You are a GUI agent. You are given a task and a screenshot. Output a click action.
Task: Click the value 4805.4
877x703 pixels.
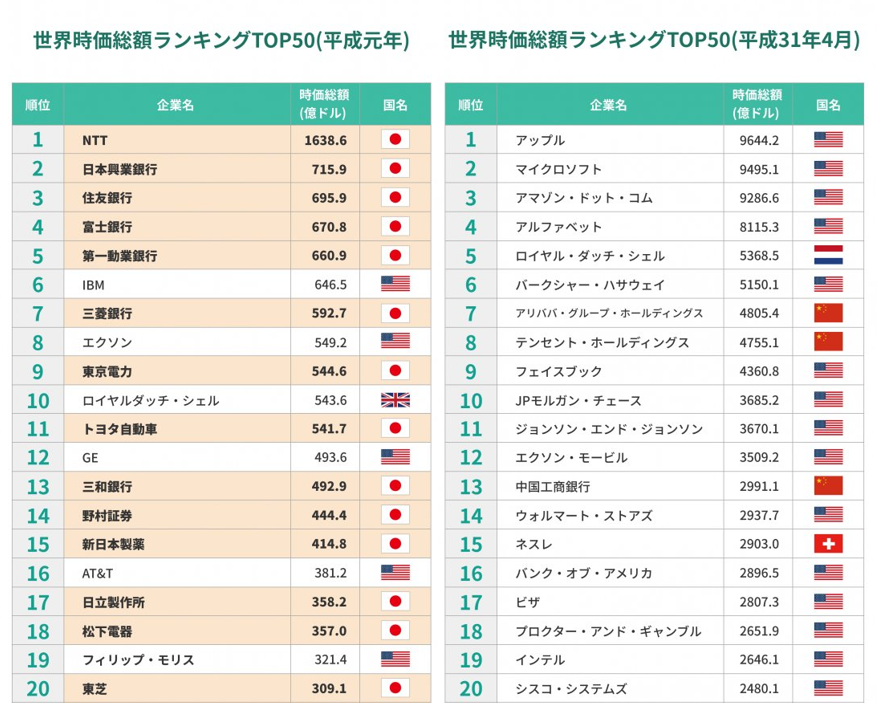pyautogui.click(x=759, y=313)
